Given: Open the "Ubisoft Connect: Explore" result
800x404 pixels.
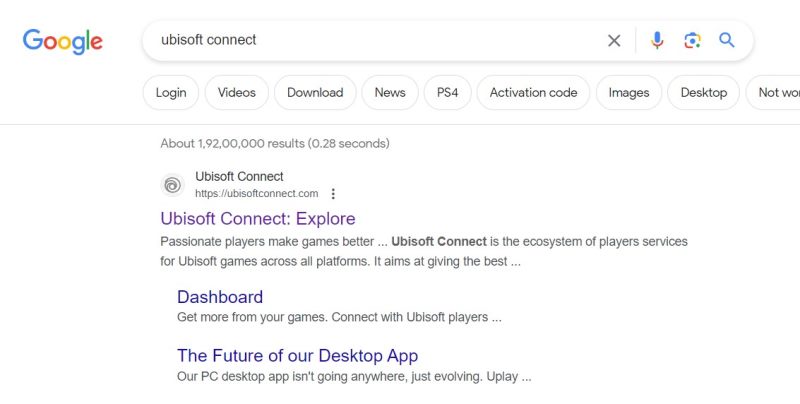Looking at the screenshot, I should tap(258, 219).
